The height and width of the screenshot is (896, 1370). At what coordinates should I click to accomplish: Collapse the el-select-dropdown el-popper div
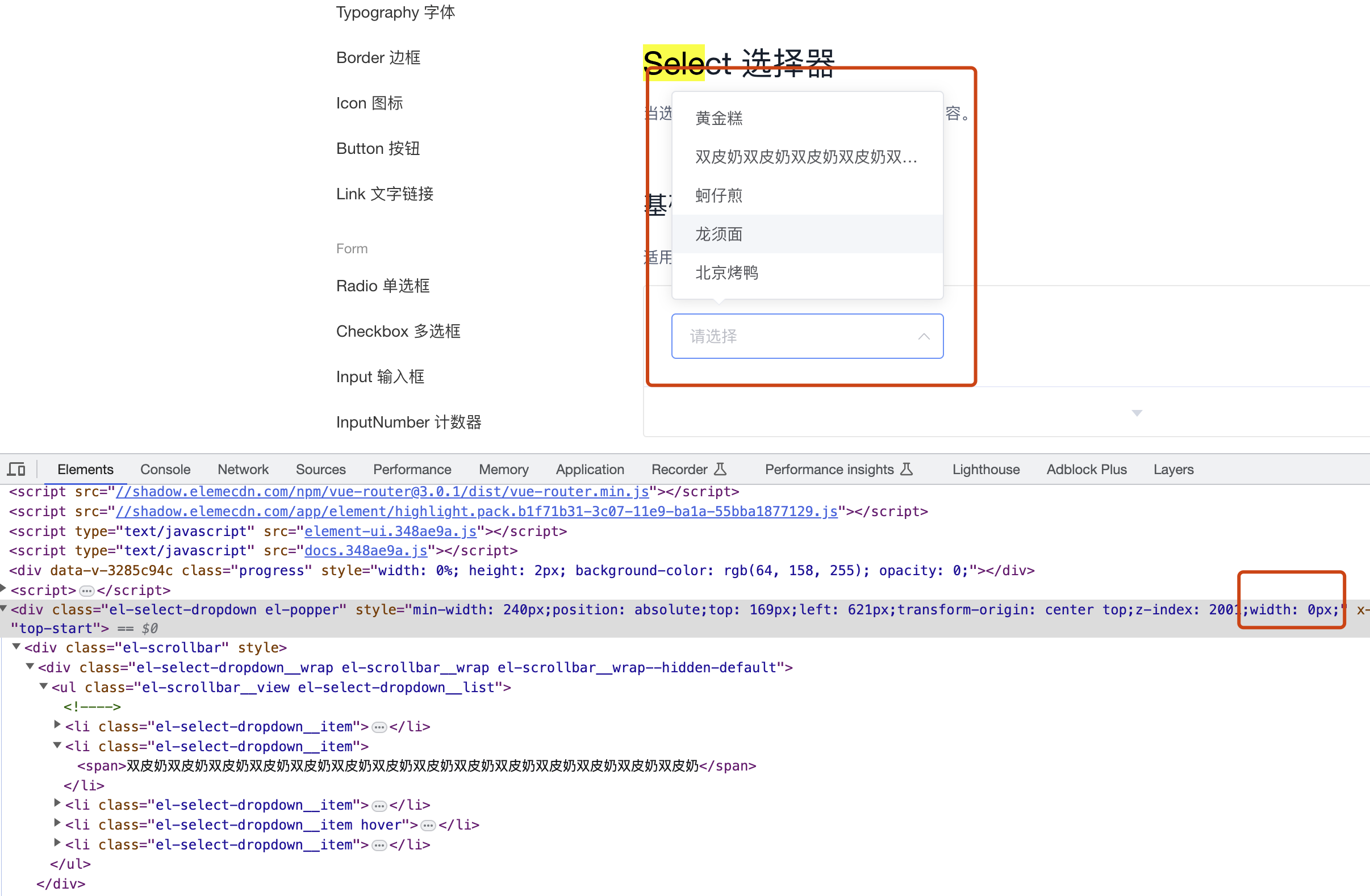click(3, 608)
